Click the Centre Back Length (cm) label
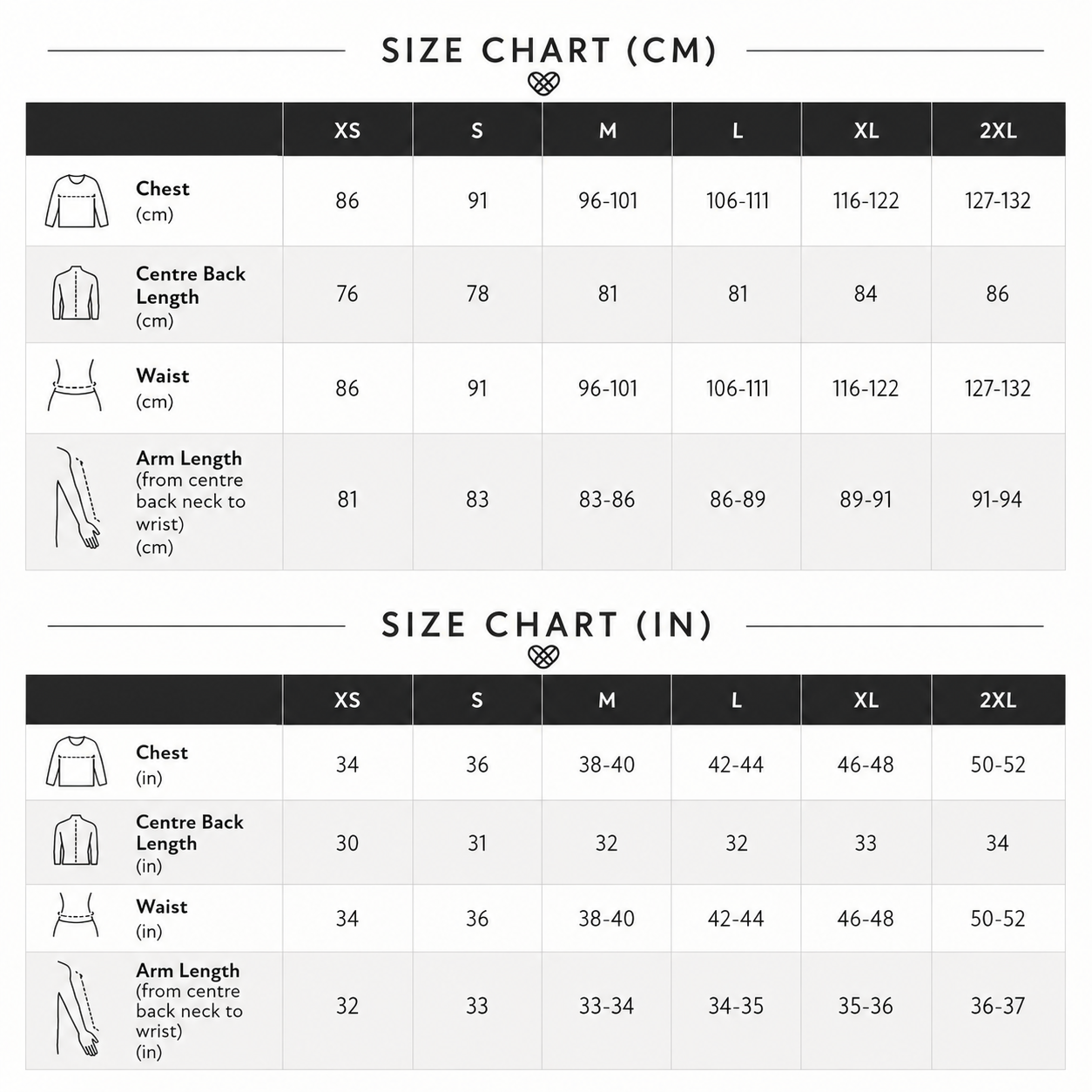Screen dimensions: 1092x1092 tap(191, 296)
